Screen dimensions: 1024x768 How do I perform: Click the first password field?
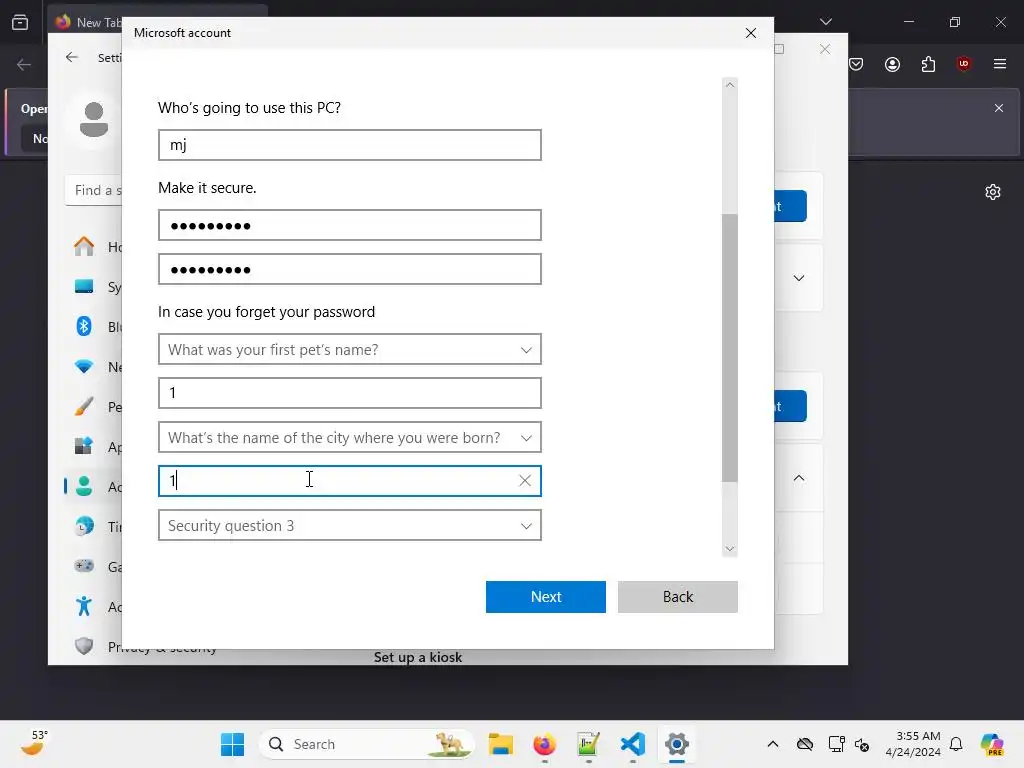[x=349, y=225]
